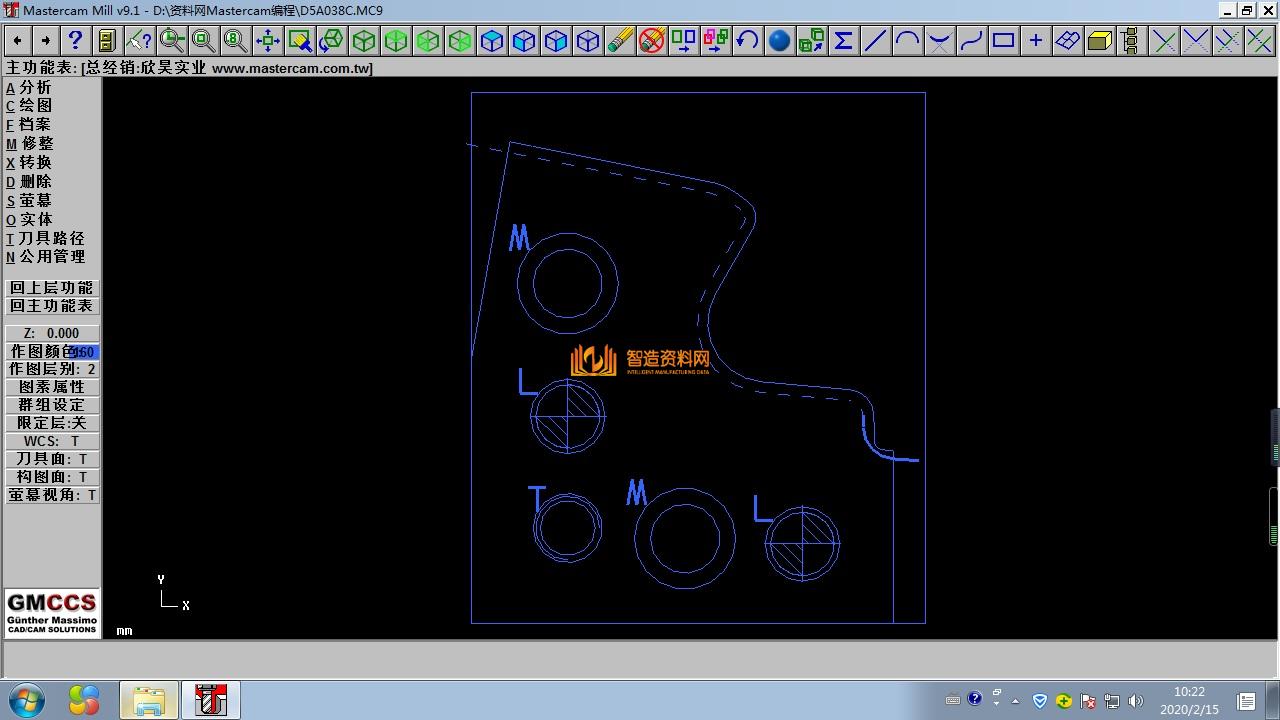Click the 回主功能表 main menu button

point(52,306)
